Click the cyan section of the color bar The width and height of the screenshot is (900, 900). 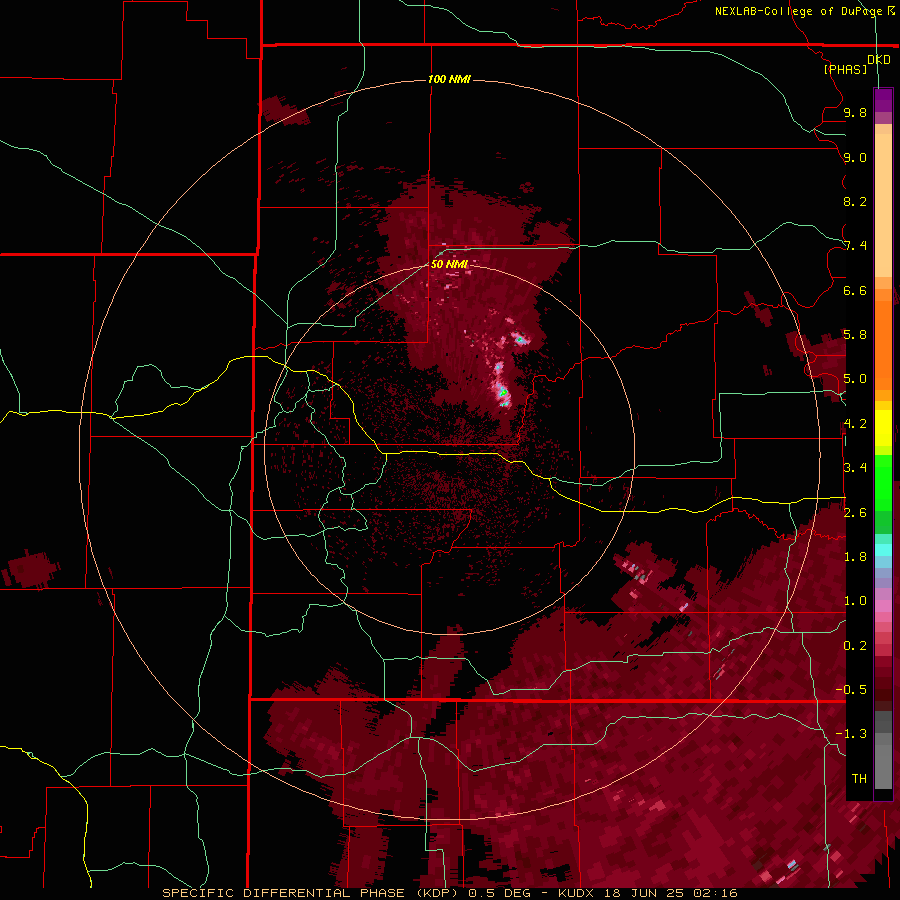click(883, 550)
